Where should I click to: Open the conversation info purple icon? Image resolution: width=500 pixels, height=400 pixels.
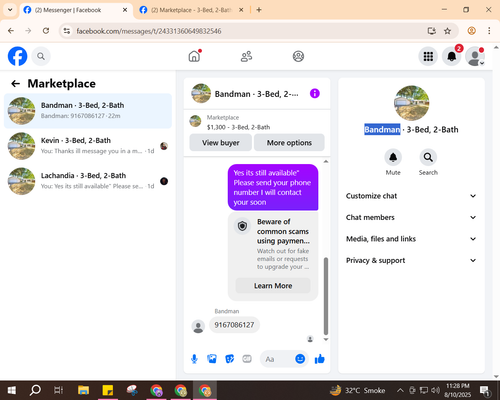coord(315,94)
